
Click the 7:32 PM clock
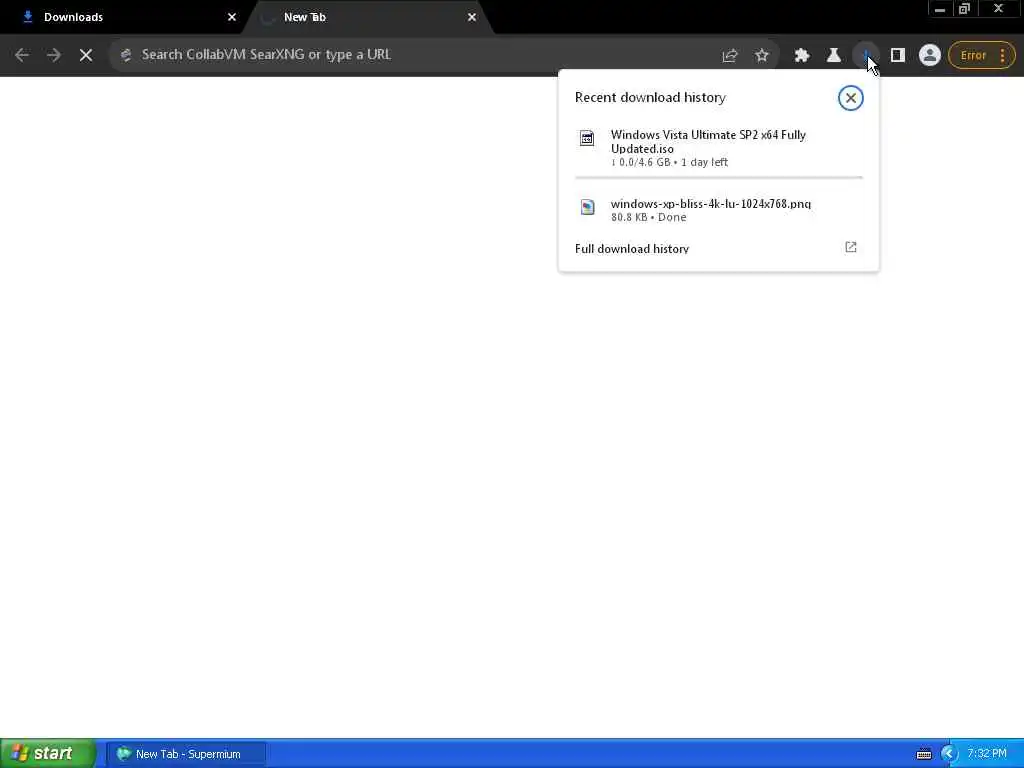pos(987,754)
